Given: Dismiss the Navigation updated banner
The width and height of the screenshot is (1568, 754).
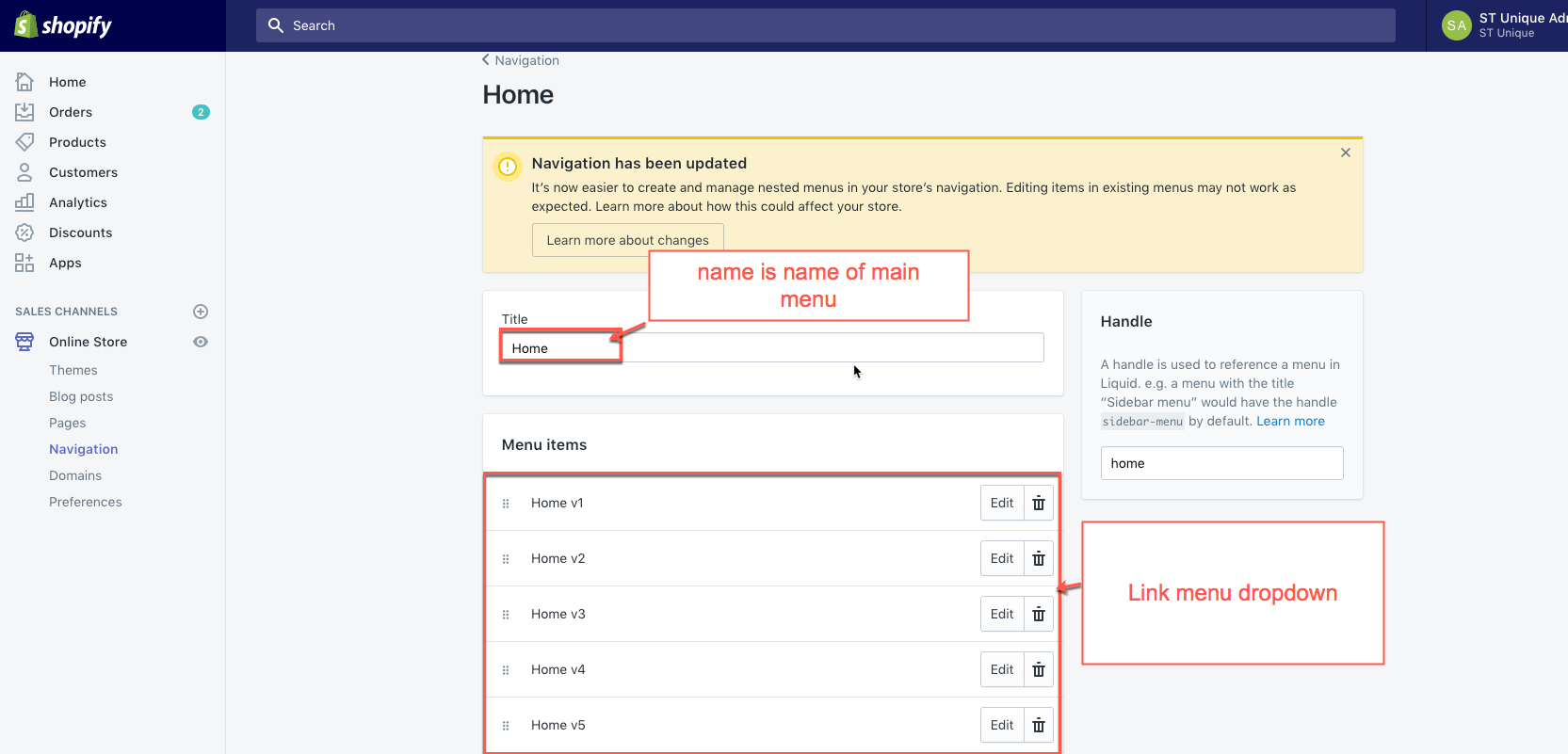Looking at the screenshot, I should point(1346,152).
